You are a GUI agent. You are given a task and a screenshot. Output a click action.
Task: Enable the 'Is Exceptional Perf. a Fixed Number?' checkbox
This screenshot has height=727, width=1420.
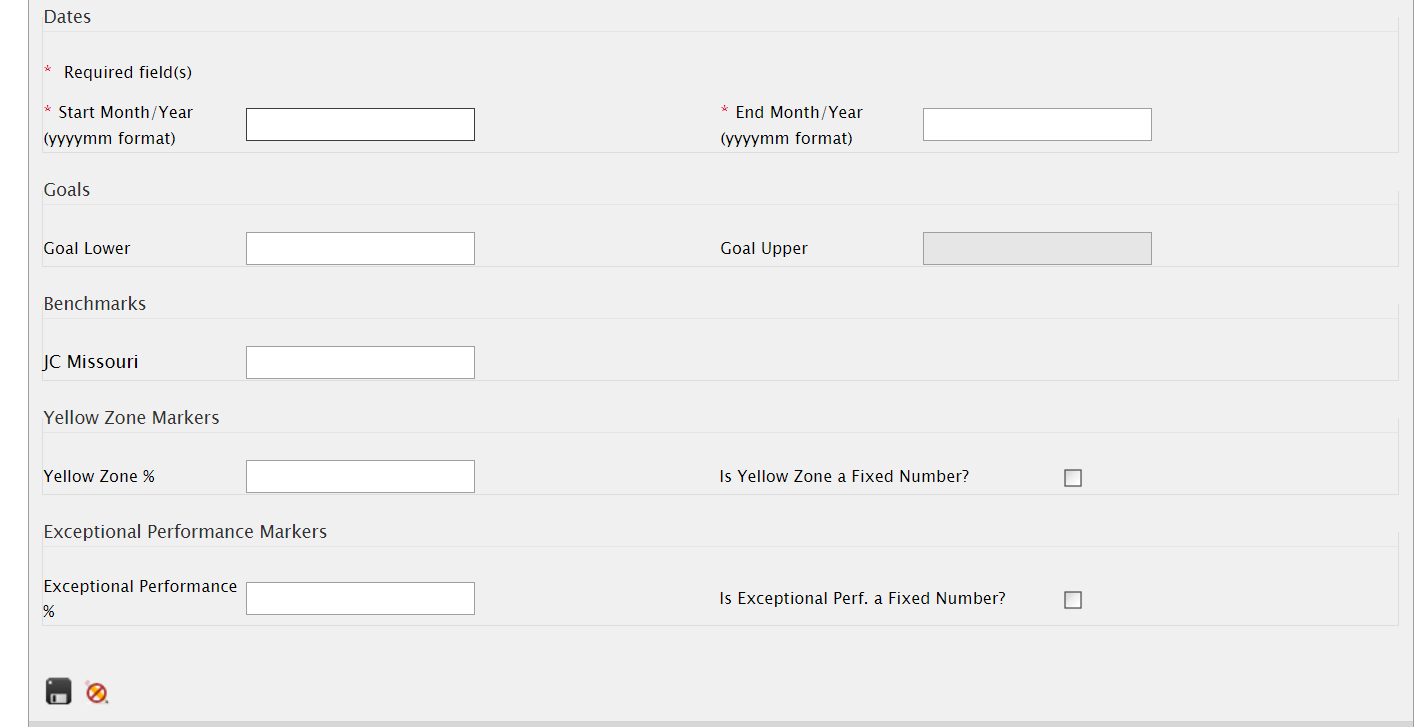[1073, 600]
